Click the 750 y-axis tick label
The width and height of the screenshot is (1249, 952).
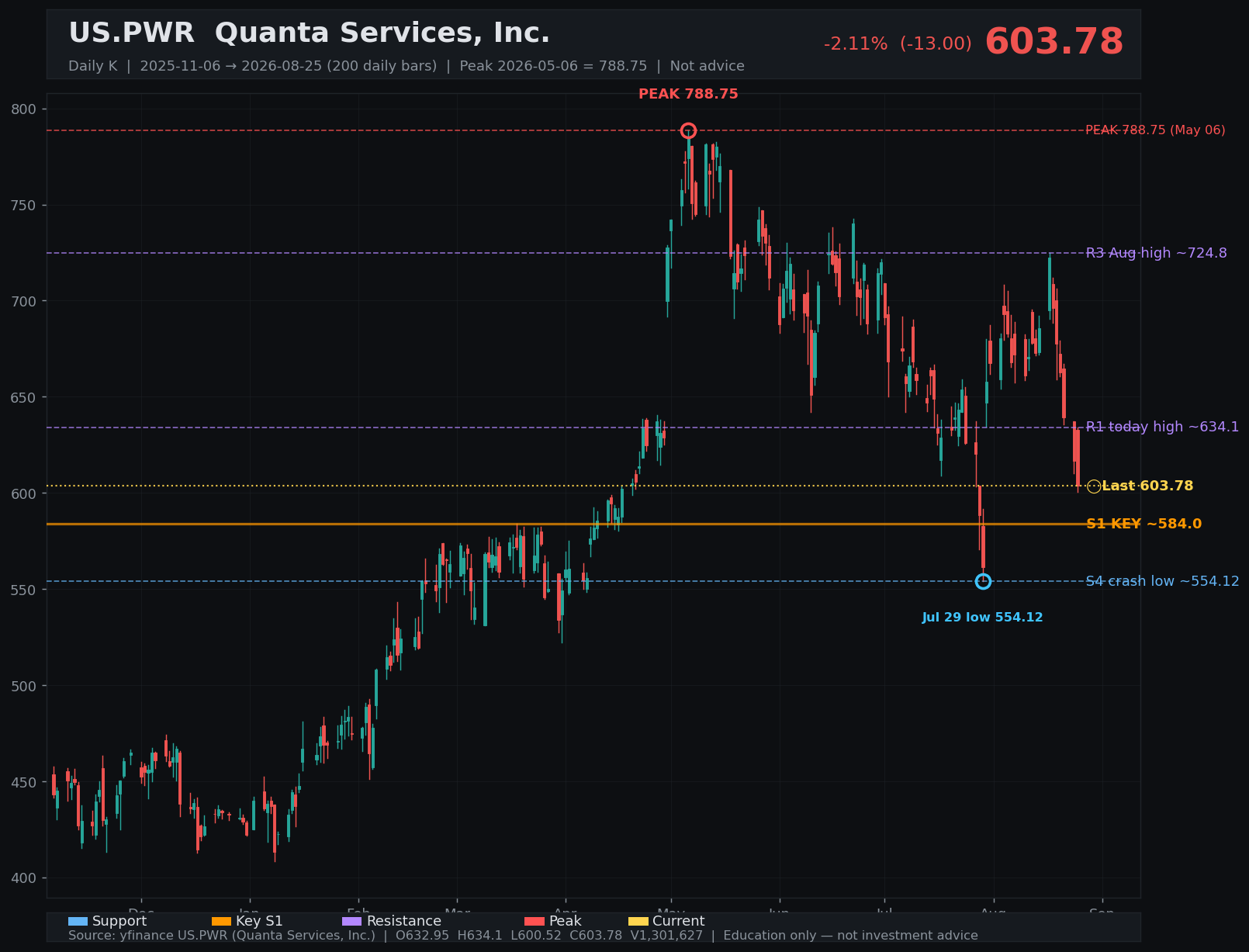pyautogui.click(x=24, y=206)
